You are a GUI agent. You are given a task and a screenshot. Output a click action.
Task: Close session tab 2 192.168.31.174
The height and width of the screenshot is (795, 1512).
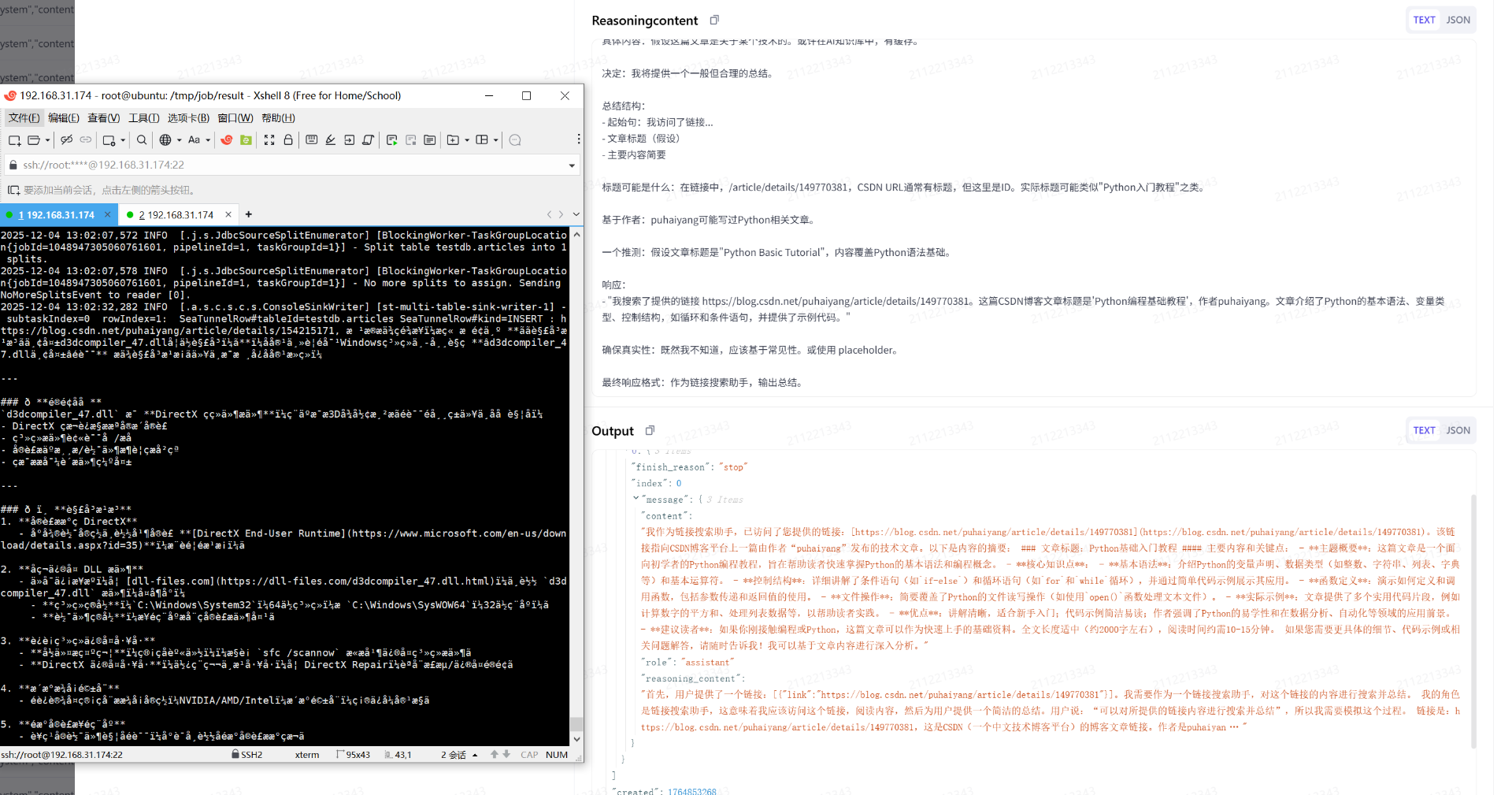pyautogui.click(x=228, y=214)
